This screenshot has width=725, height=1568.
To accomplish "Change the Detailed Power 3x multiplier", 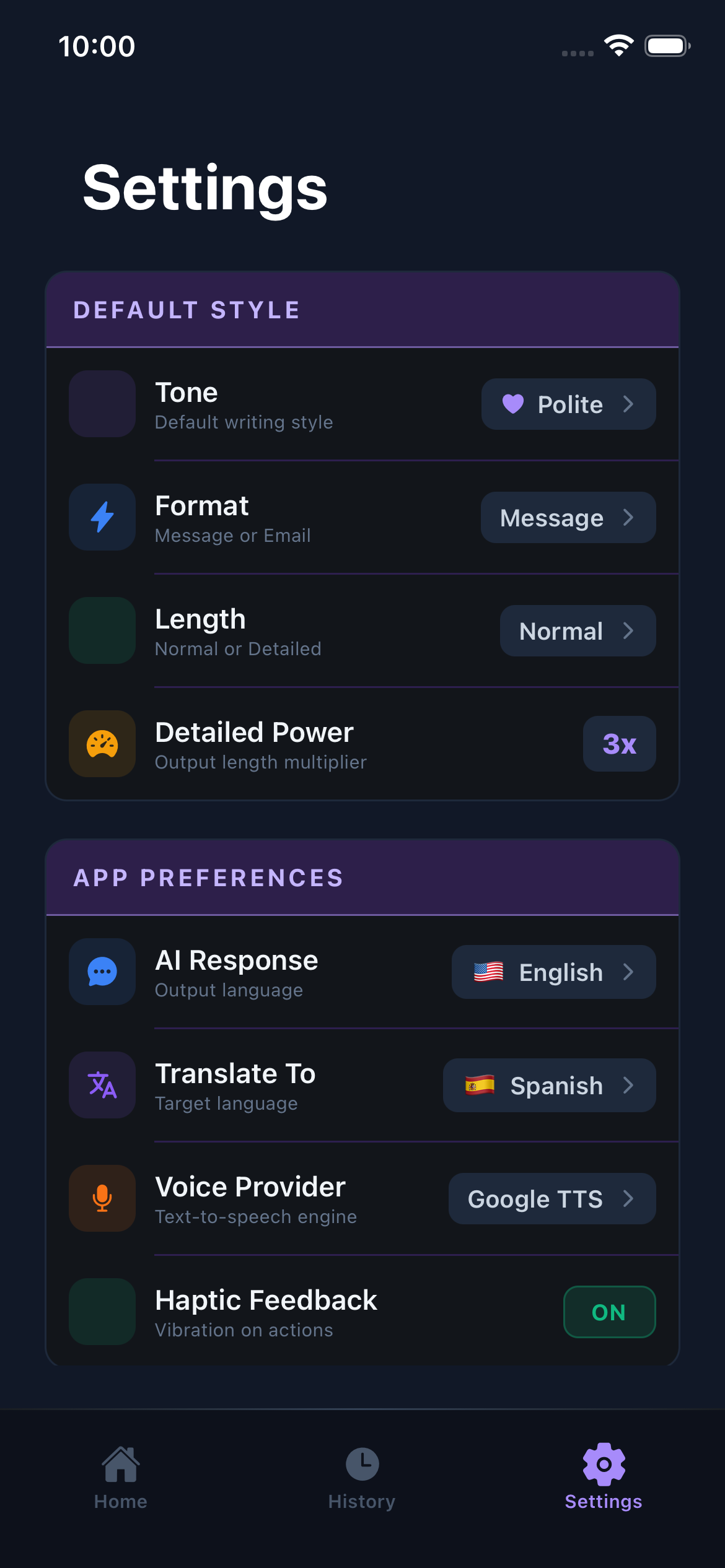I will coord(619,744).
